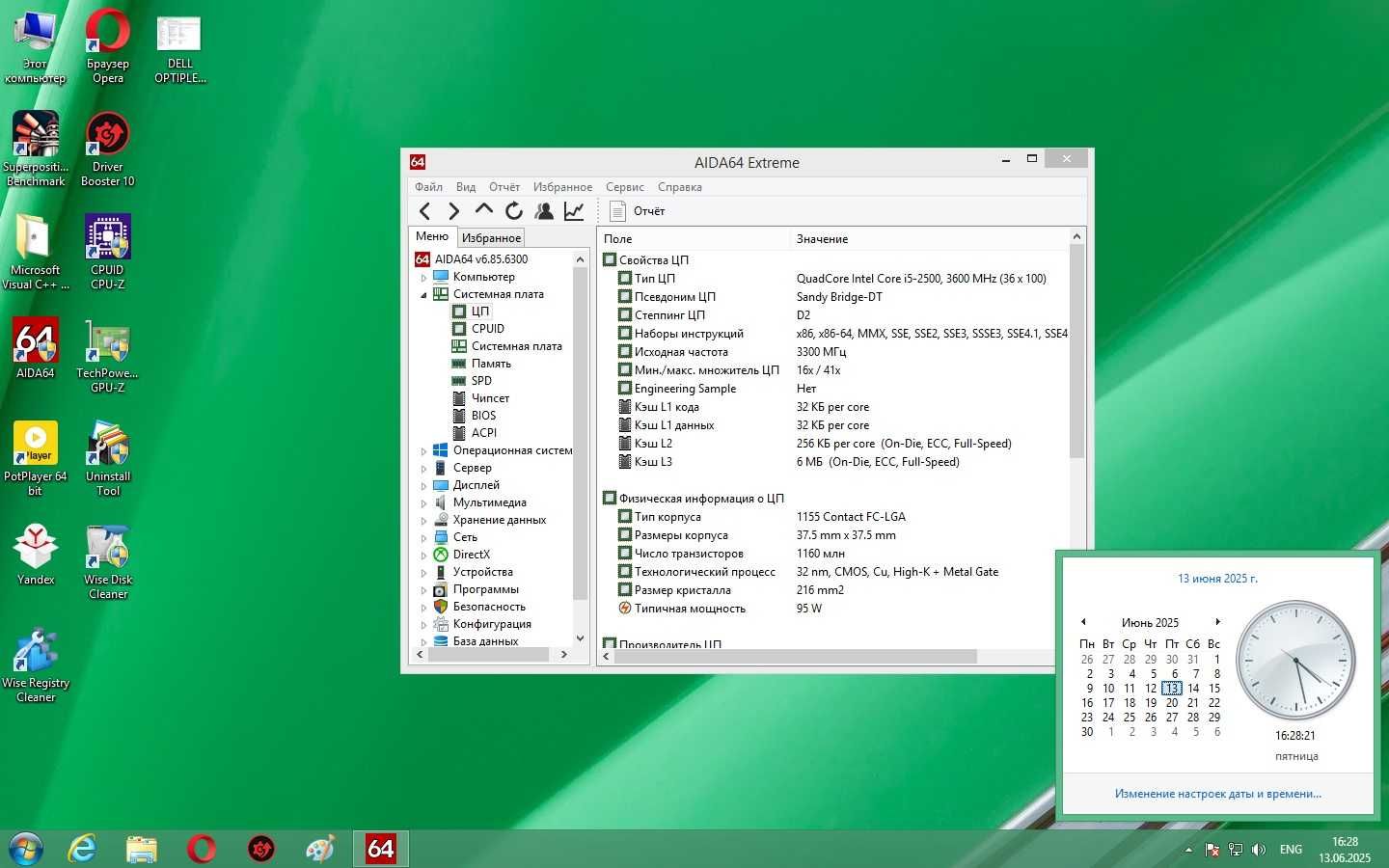Go up one level with Up arrow

coord(484,210)
